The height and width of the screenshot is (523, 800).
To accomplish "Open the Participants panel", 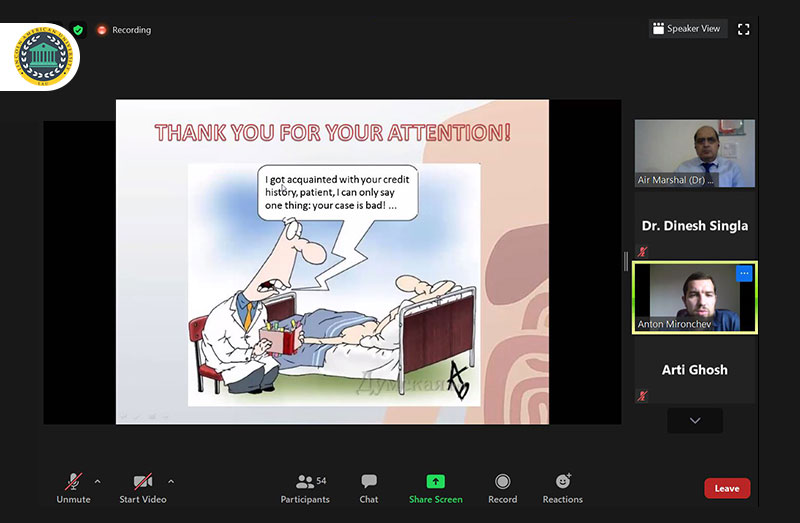I will [x=305, y=488].
